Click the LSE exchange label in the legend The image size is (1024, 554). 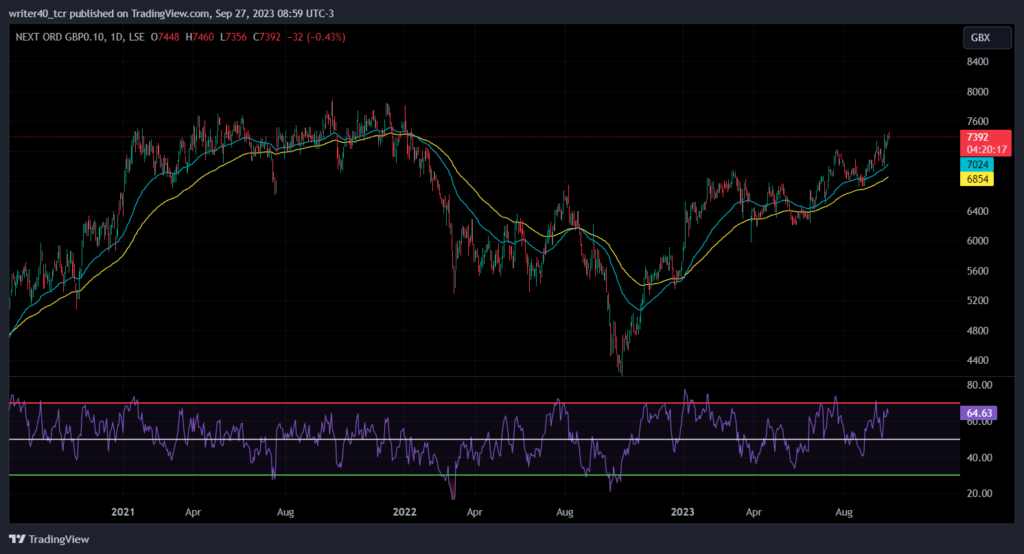tap(136, 37)
